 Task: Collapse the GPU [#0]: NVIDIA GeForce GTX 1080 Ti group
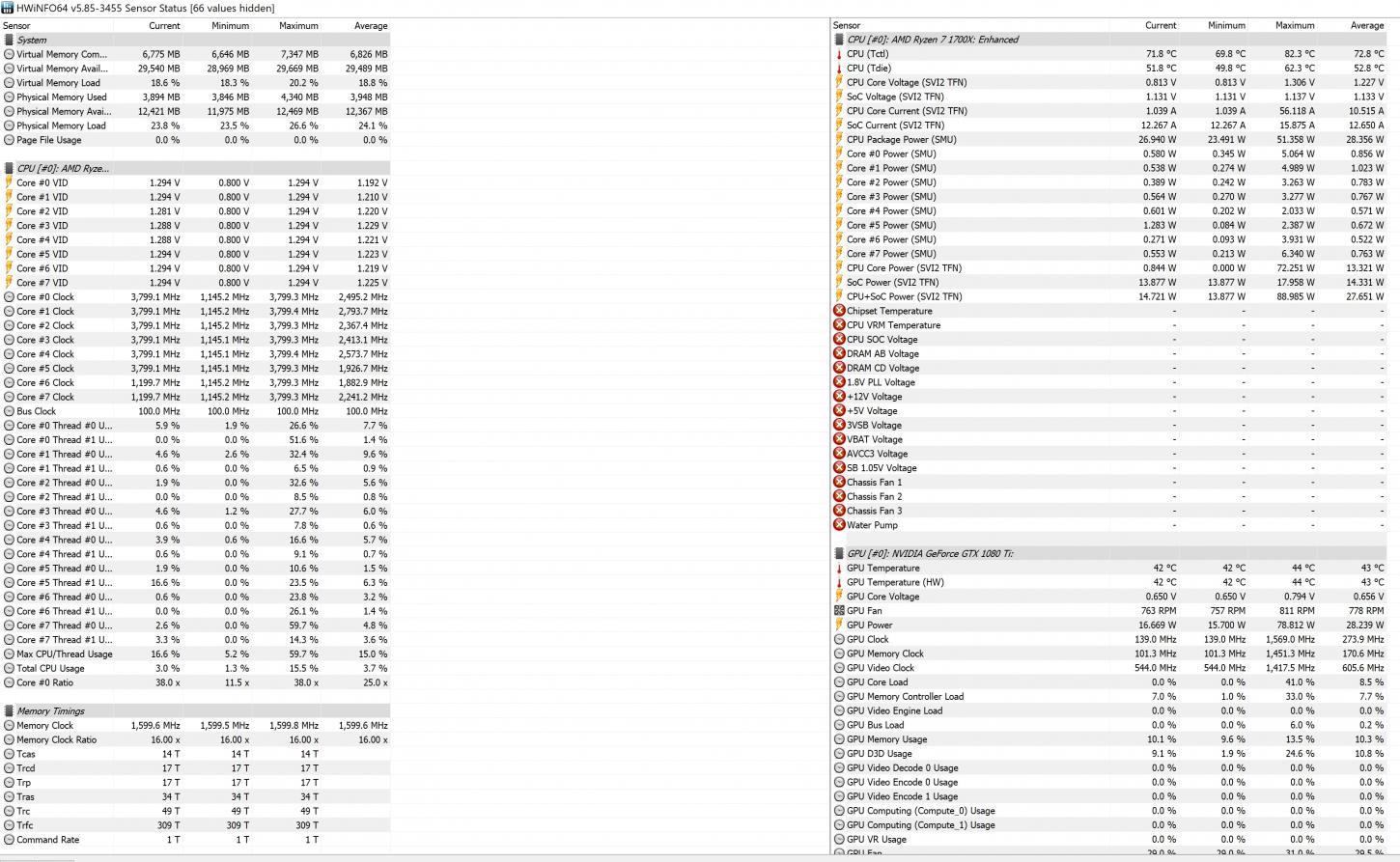1109,554
